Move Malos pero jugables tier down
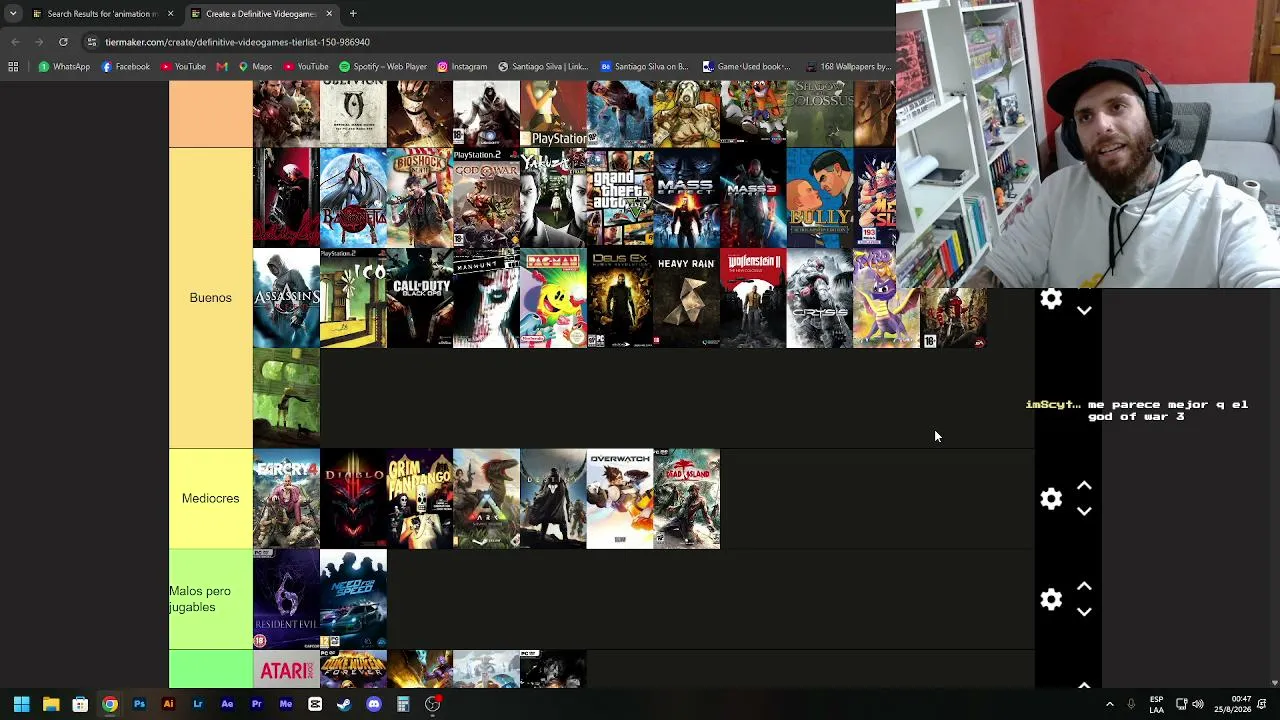1280x720 pixels. pyautogui.click(x=1084, y=611)
